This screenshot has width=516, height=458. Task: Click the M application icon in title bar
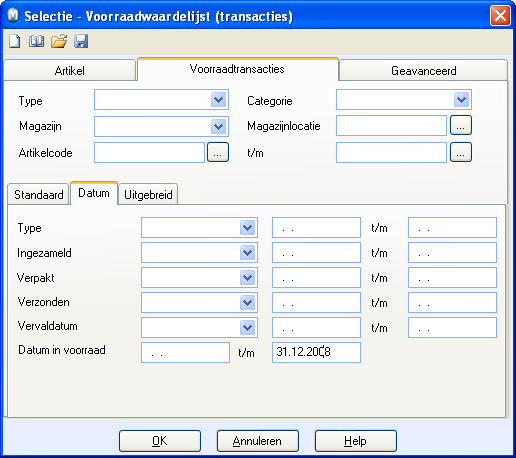click(13, 15)
